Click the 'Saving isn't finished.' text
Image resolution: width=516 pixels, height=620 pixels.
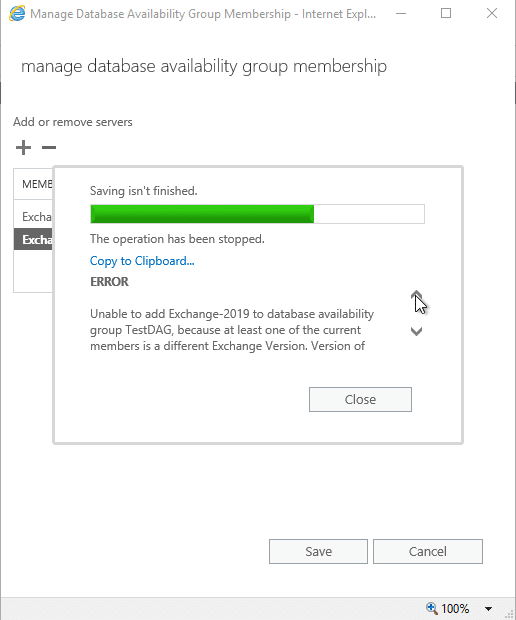(x=144, y=191)
